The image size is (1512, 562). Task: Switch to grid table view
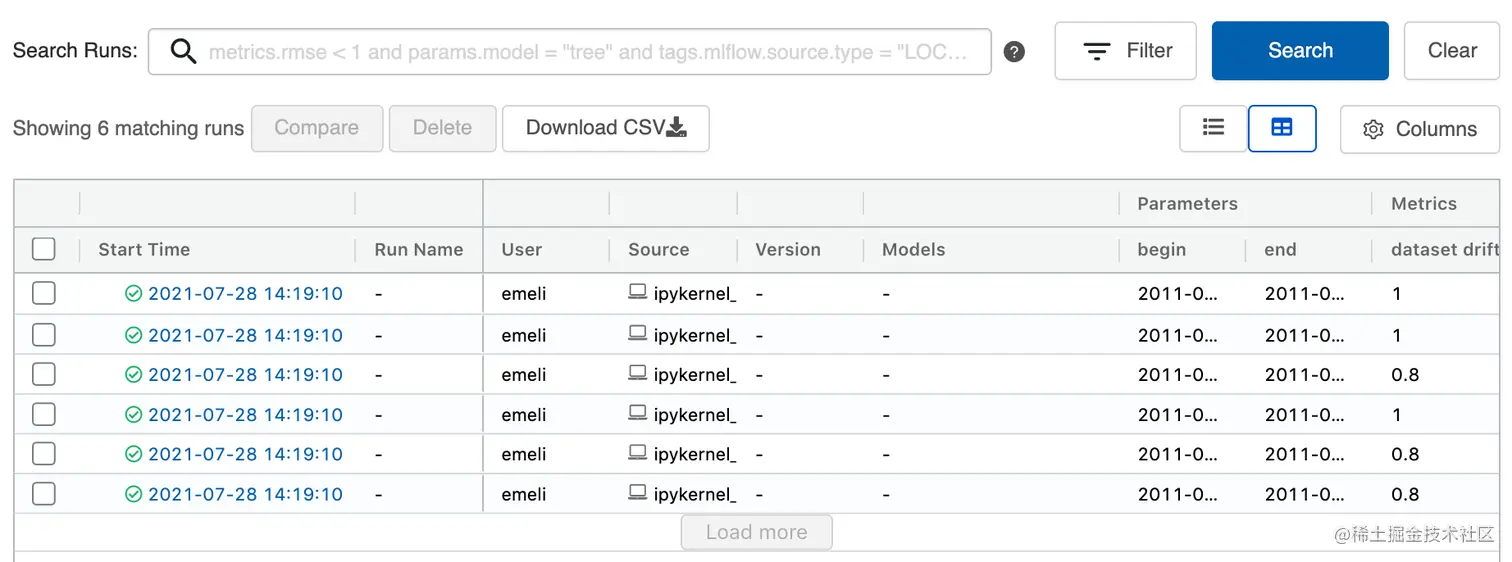1281,128
